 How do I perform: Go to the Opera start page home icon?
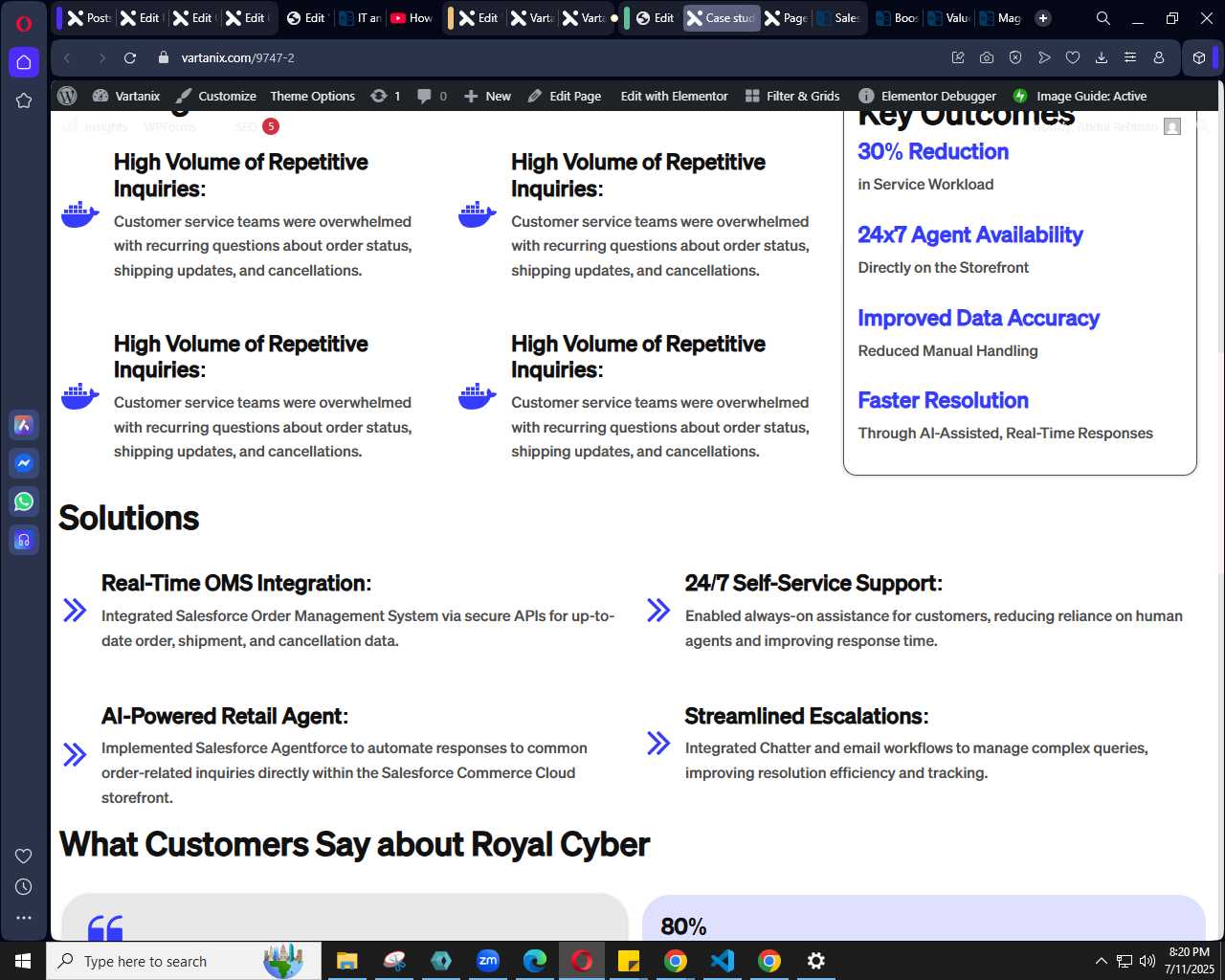[24, 62]
